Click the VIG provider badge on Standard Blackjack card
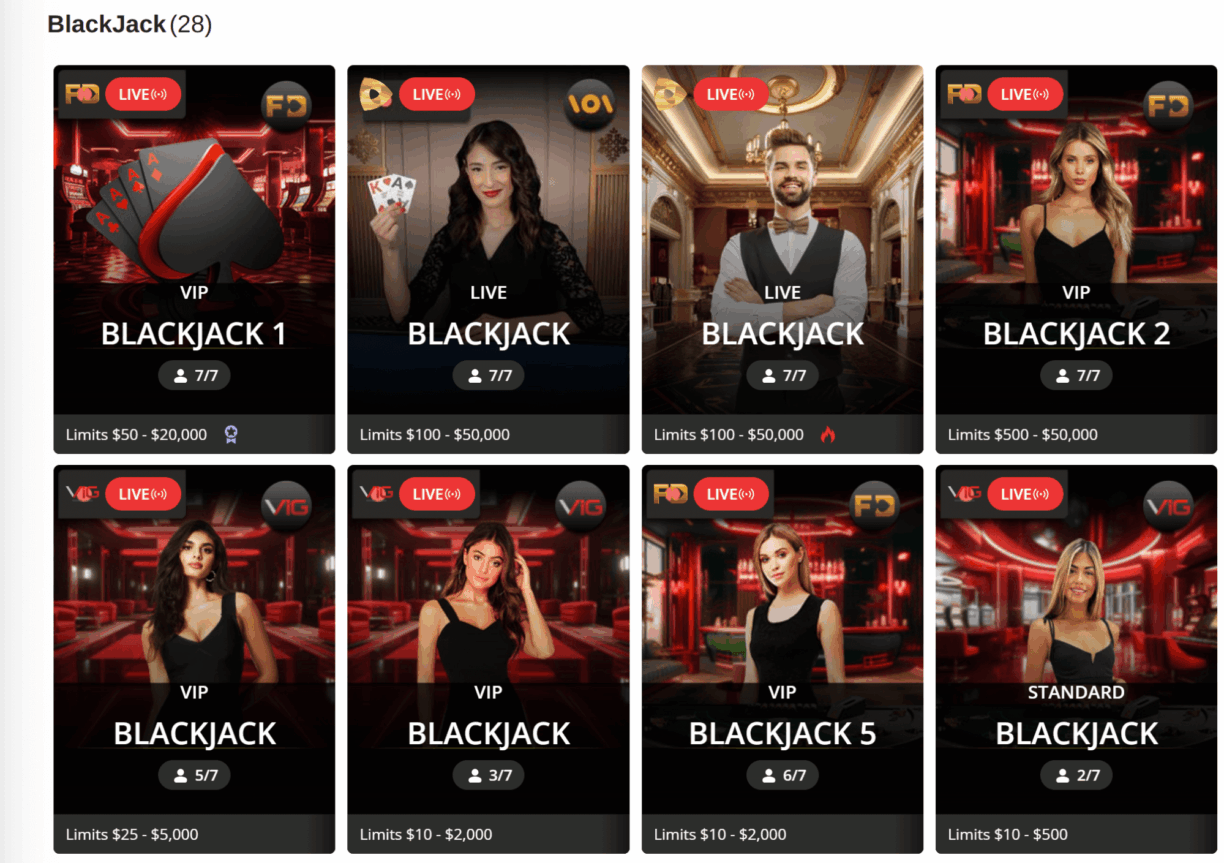The width and height of the screenshot is (1224, 863). 1169,505
